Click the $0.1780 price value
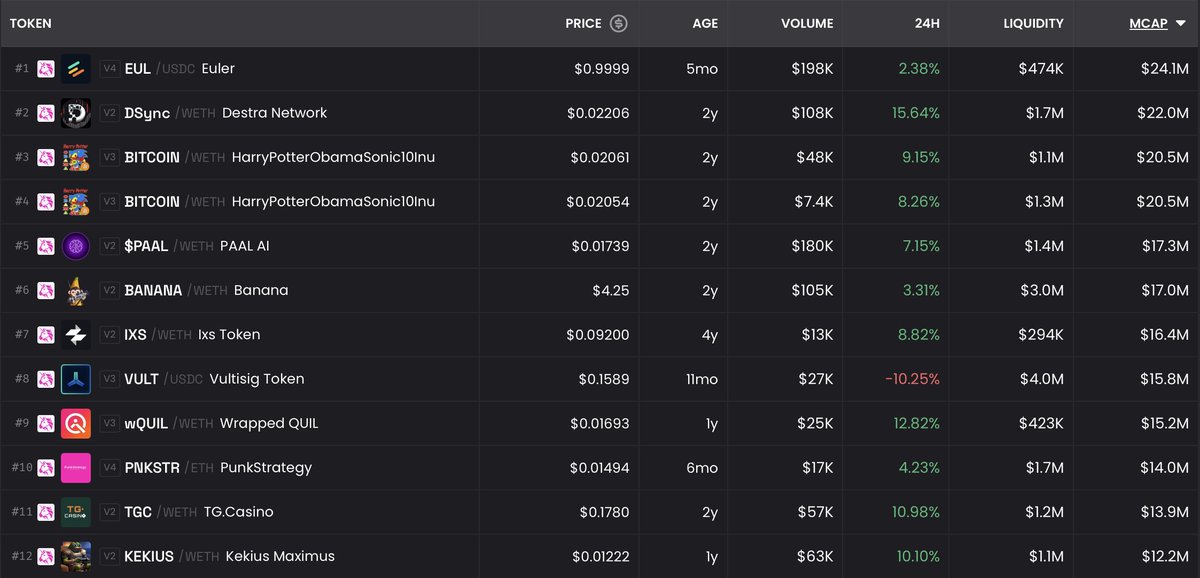 [602, 512]
